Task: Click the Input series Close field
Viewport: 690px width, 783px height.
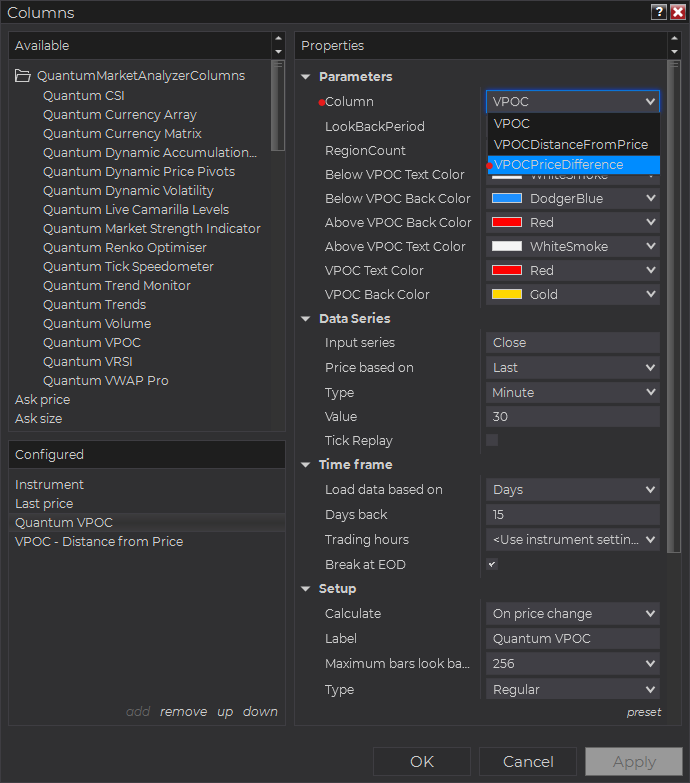Action: (x=573, y=343)
